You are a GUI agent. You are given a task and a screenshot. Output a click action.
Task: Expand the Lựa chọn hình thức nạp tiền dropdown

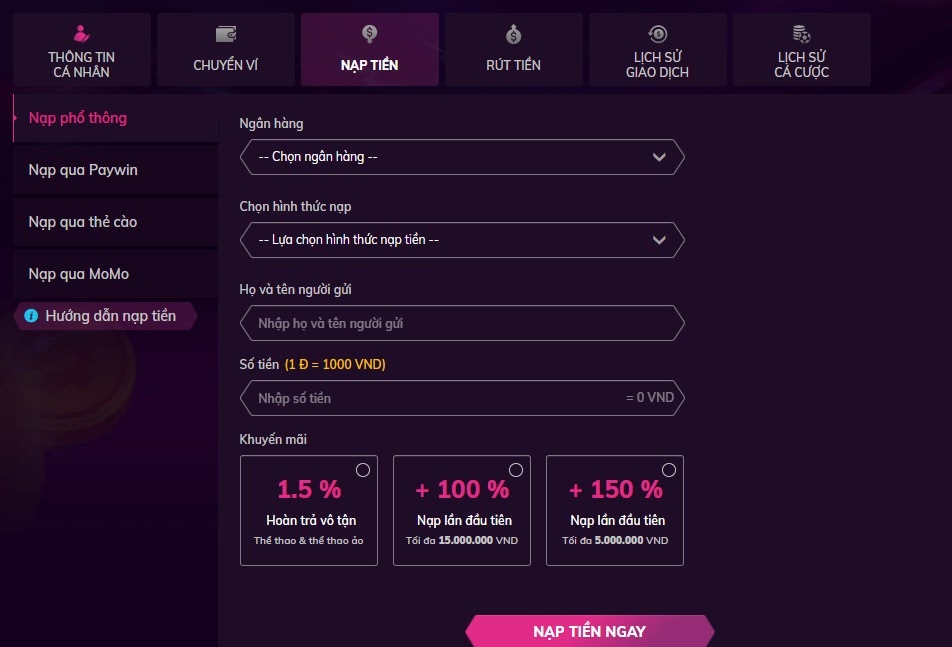click(462, 240)
